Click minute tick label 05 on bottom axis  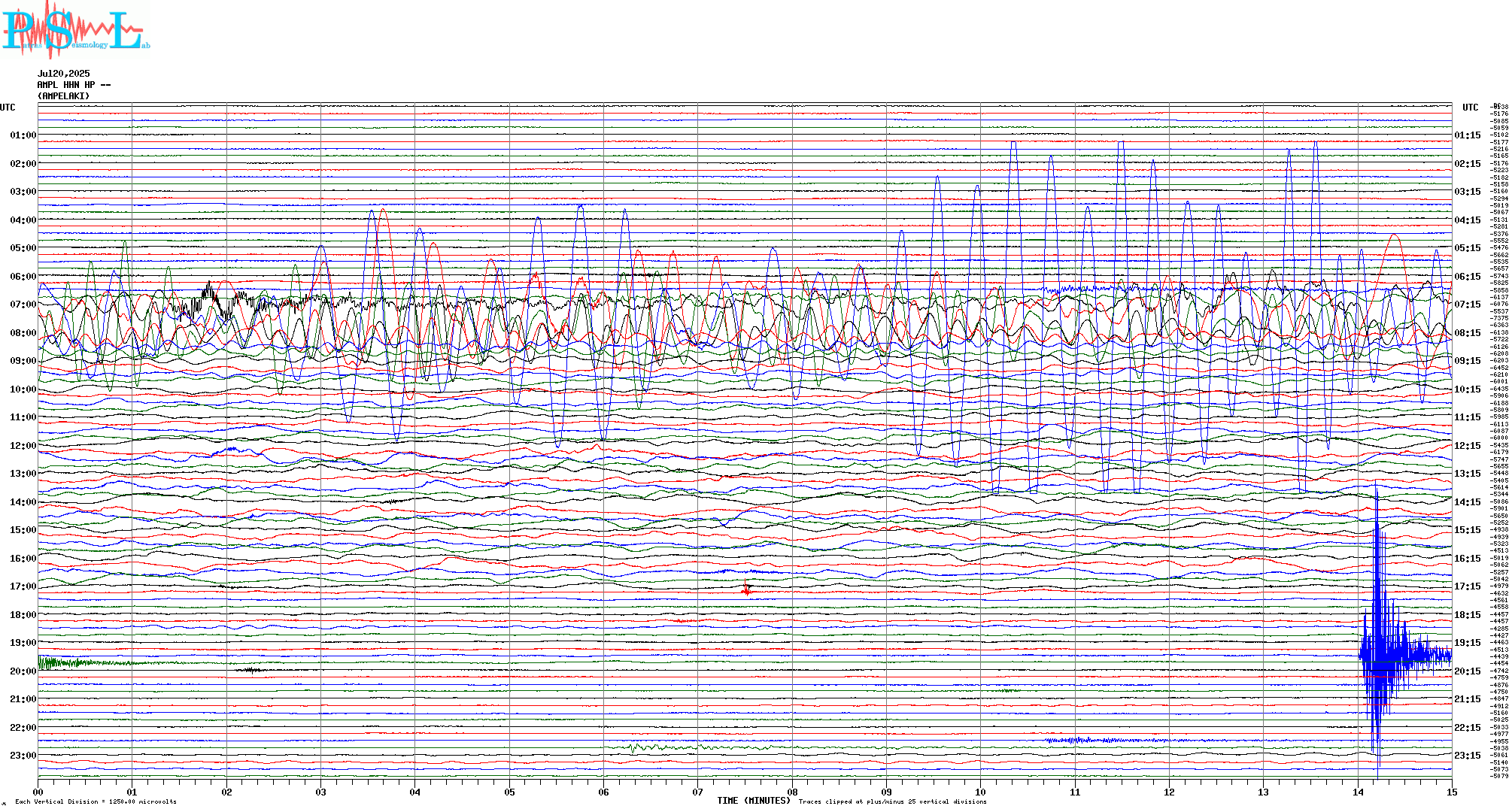click(509, 792)
